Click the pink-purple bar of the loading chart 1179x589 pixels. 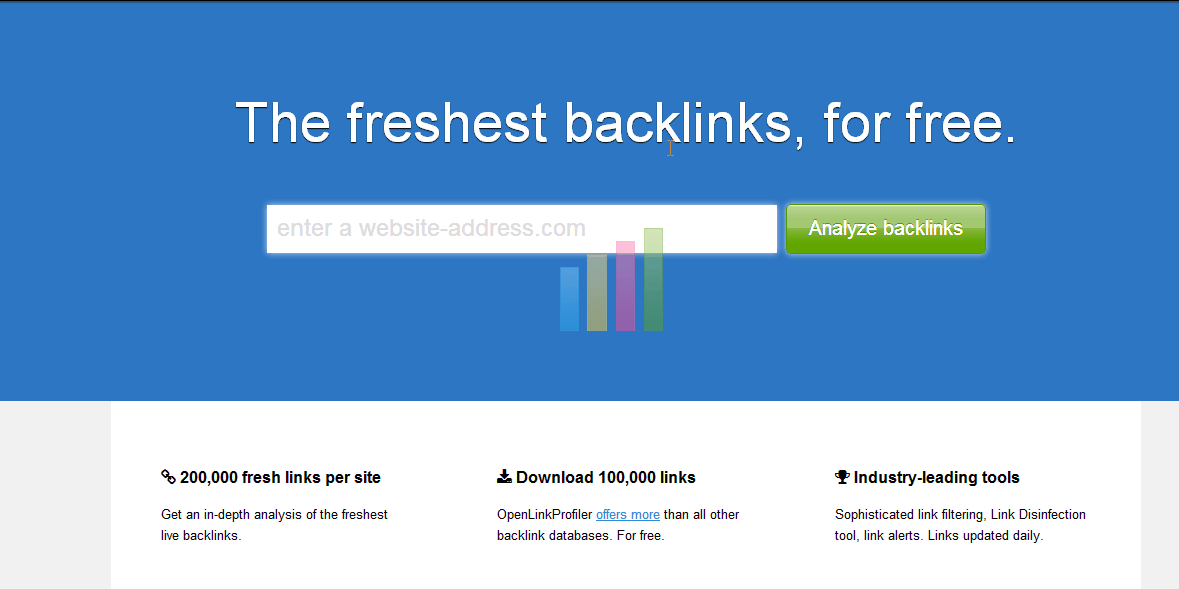coord(625,286)
